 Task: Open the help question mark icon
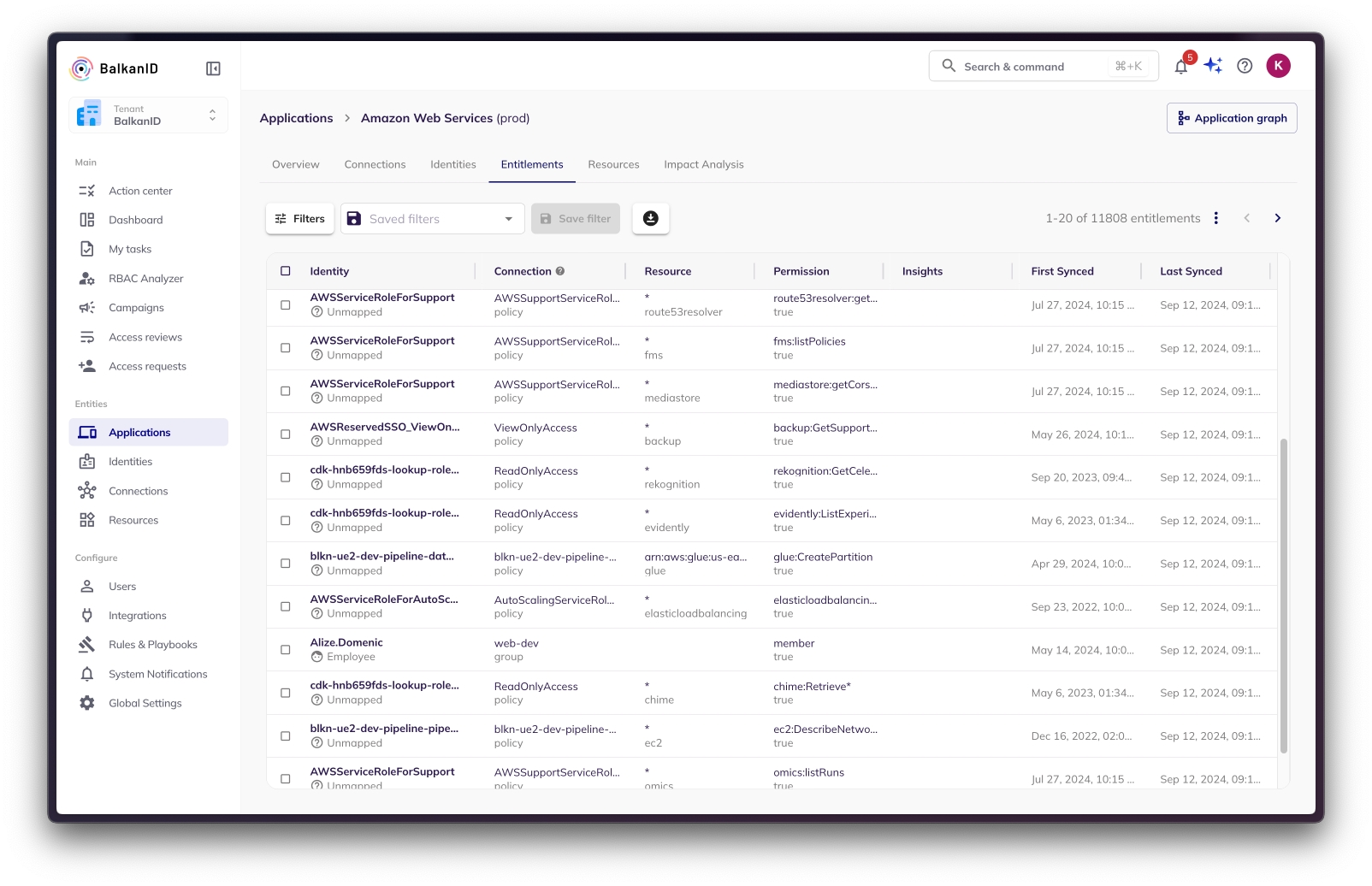1245,66
